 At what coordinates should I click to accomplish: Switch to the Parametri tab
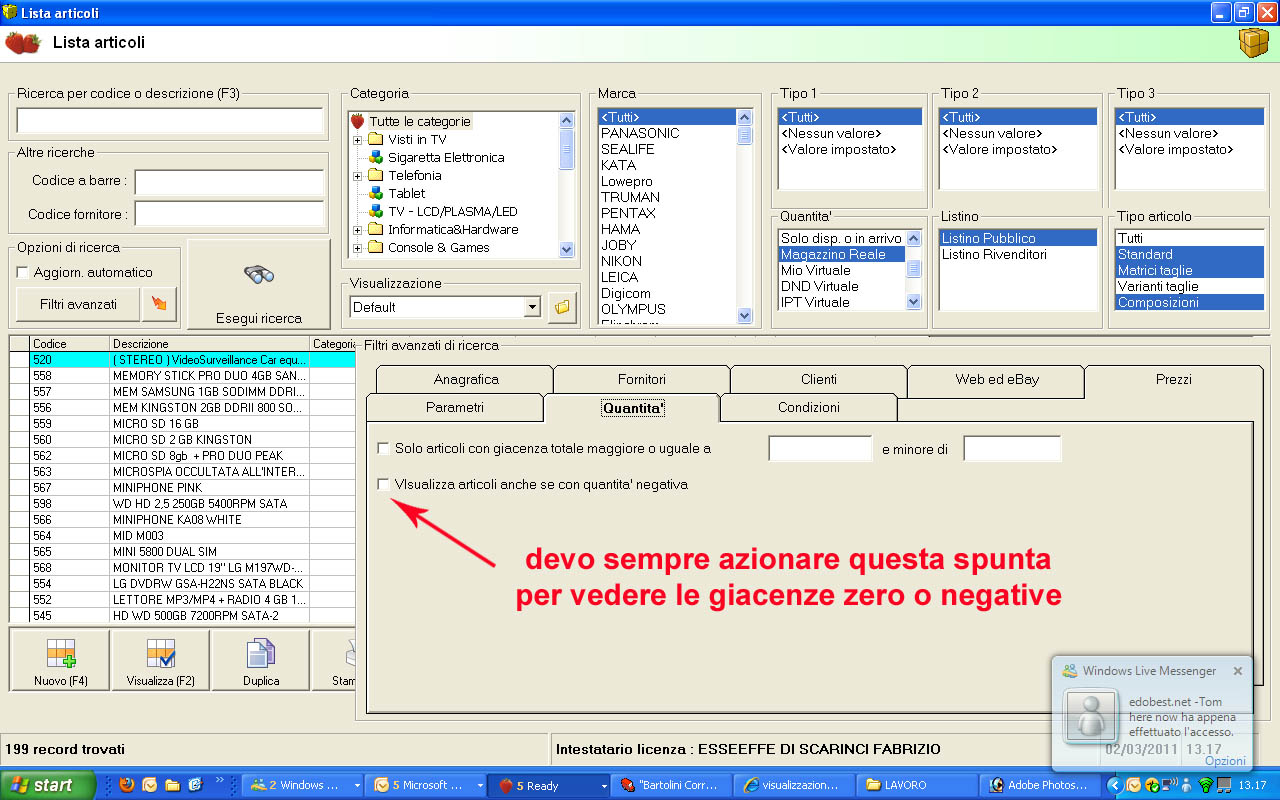(455, 408)
